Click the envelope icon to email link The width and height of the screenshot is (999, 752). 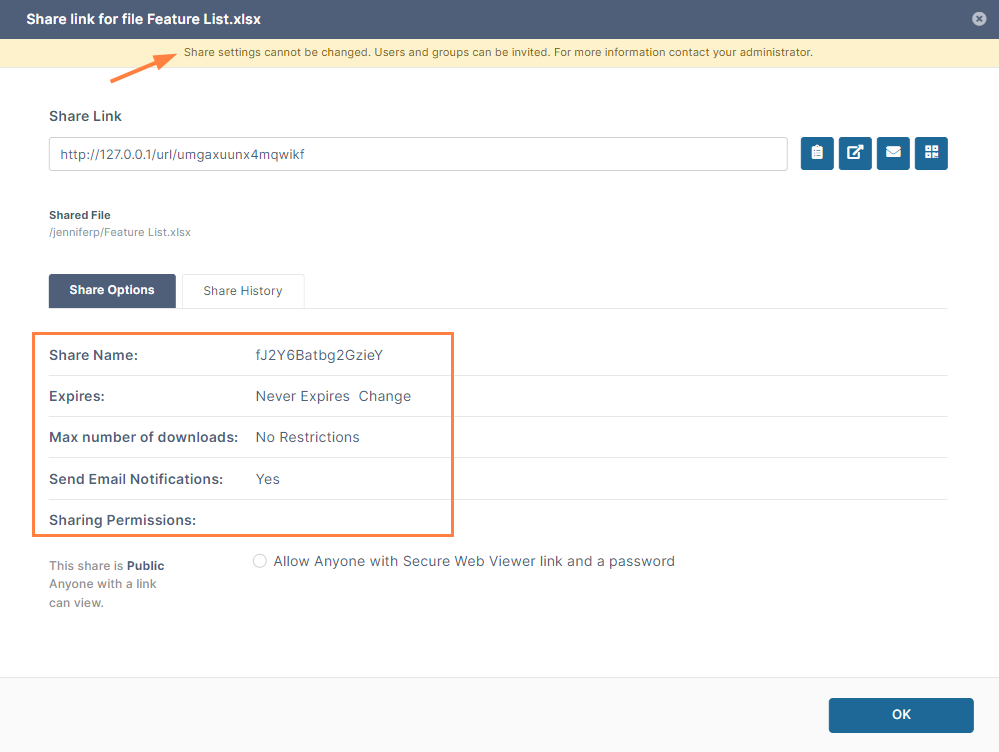tap(893, 153)
